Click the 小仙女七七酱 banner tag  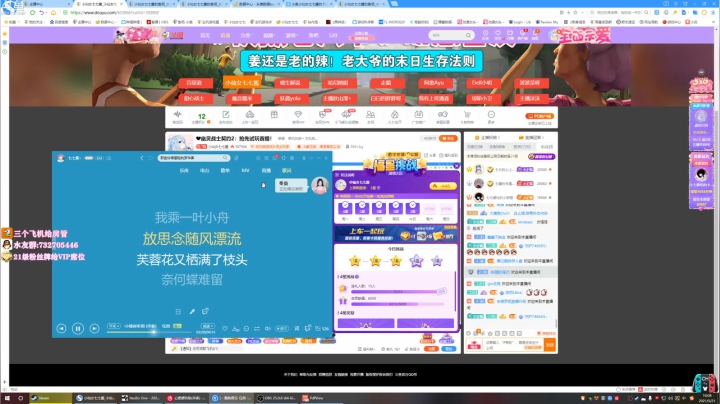point(242,83)
